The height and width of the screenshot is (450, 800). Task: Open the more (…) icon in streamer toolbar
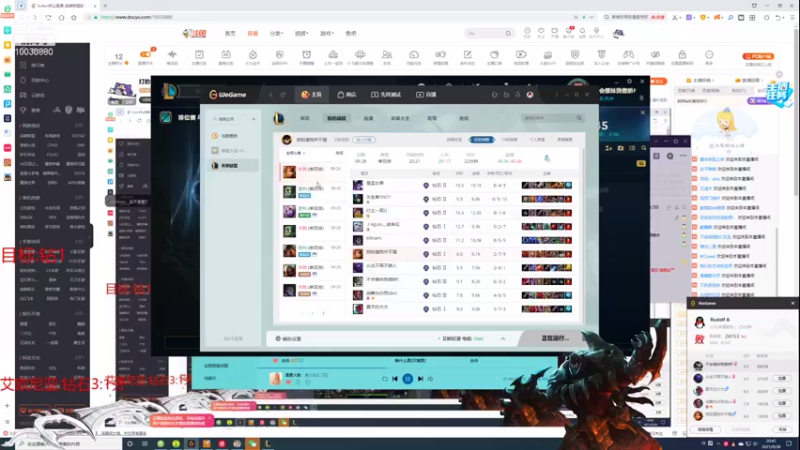[x=709, y=55]
